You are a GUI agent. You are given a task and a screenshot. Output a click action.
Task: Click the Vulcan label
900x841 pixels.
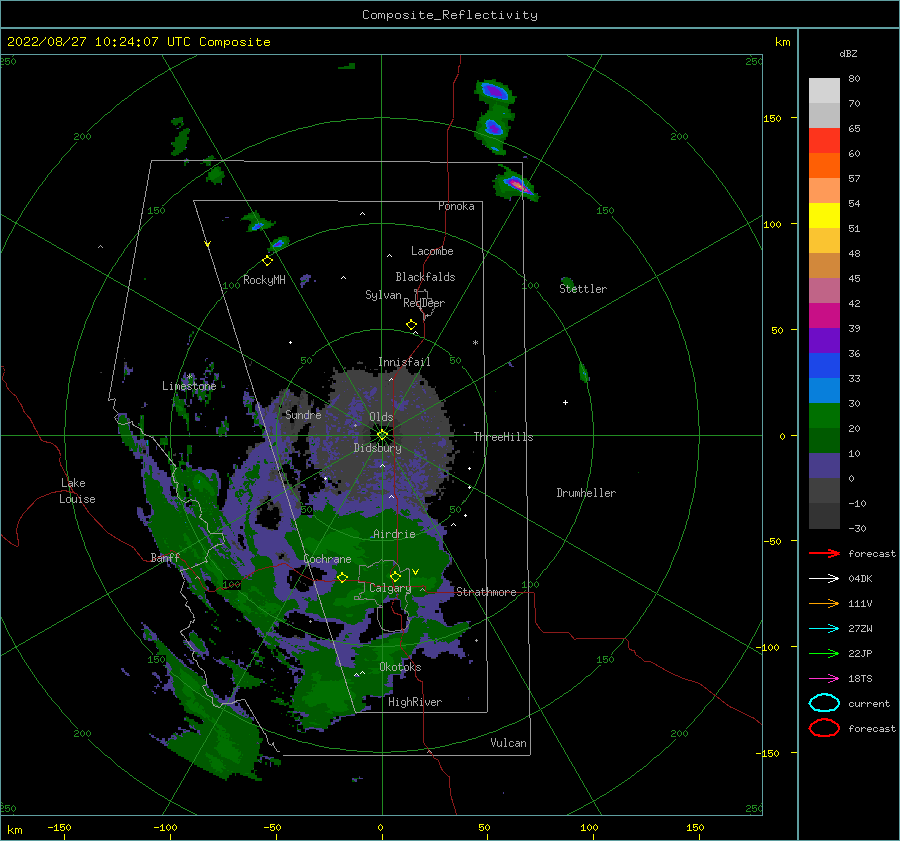pos(508,743)
